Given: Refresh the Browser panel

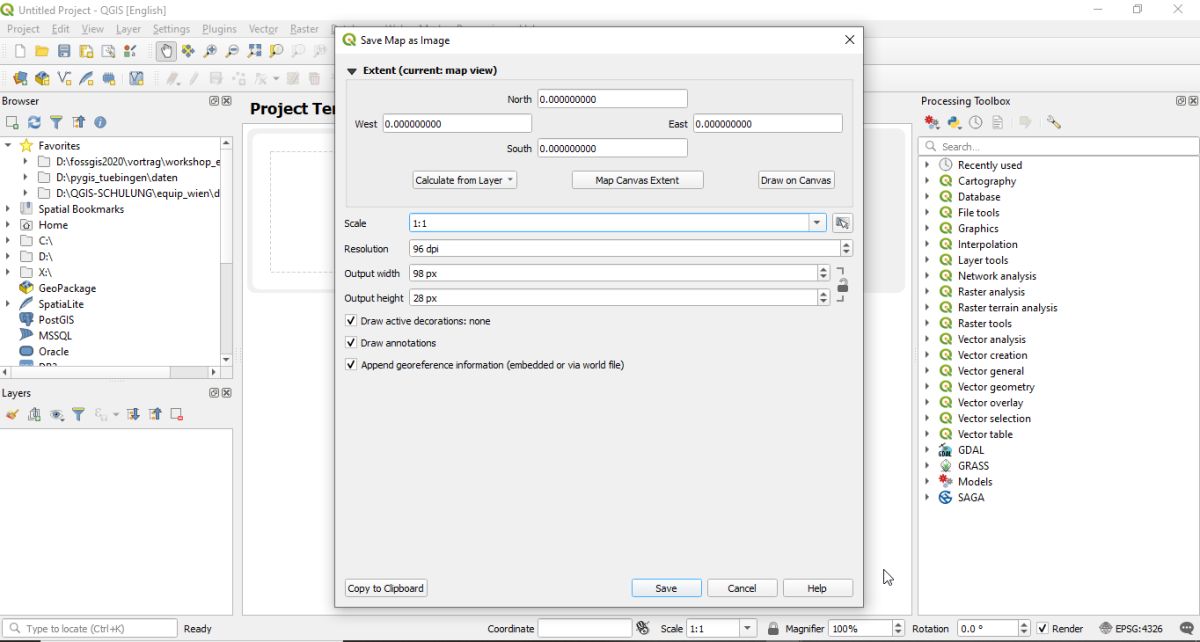Looking at the screenshot, I should click(34, 122).
